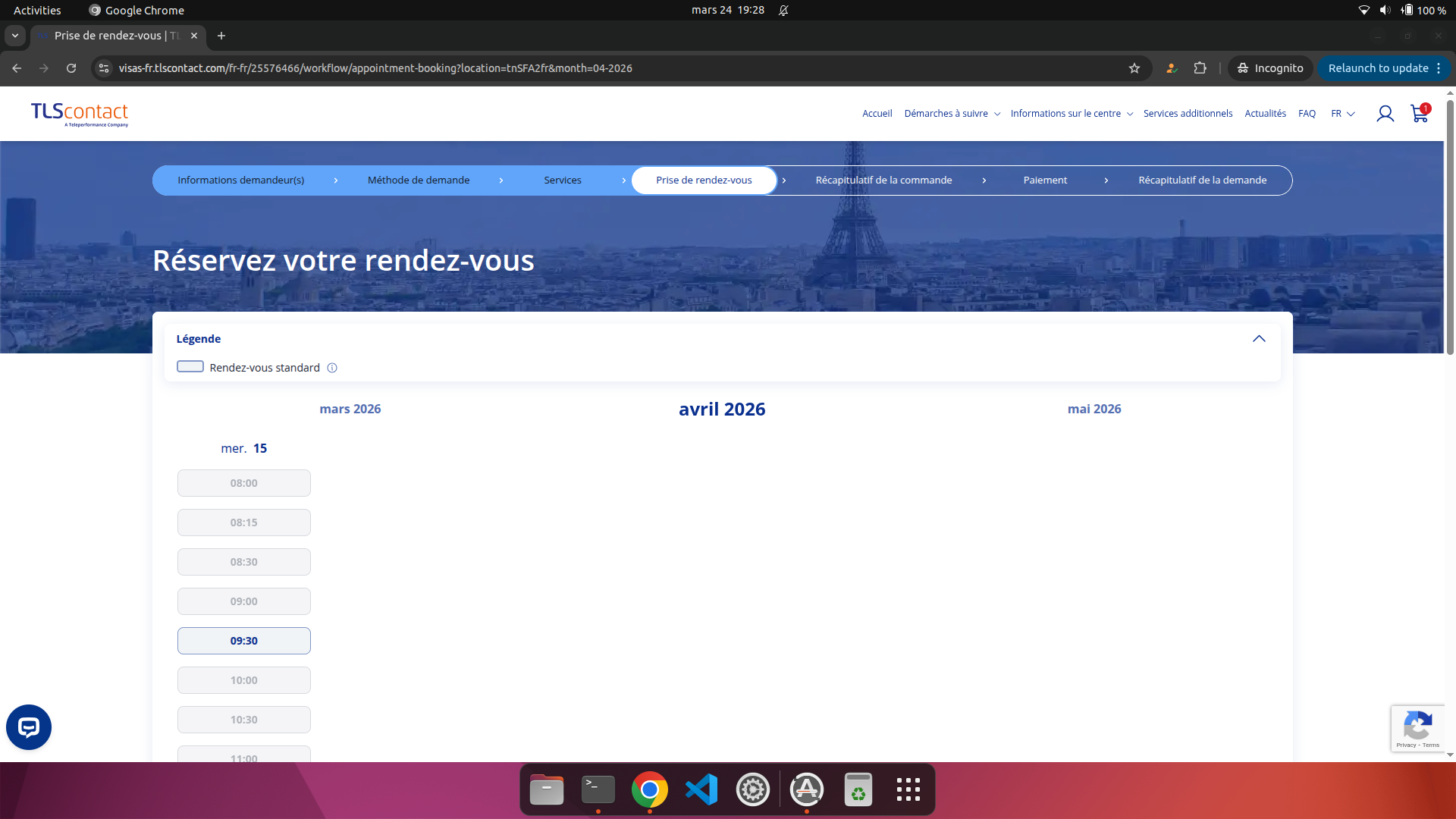The width and height of the screenshot is (1456, 819).
Task: Open the user account icon
Action: point(1385,113)
